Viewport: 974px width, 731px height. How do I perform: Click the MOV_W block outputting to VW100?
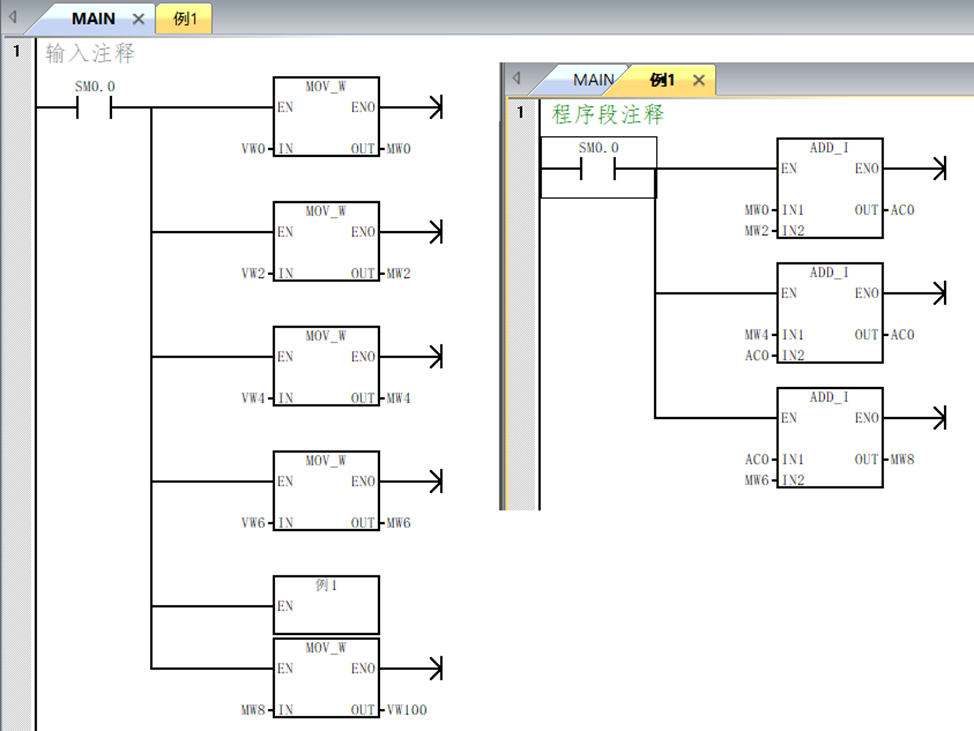(325, 678)
